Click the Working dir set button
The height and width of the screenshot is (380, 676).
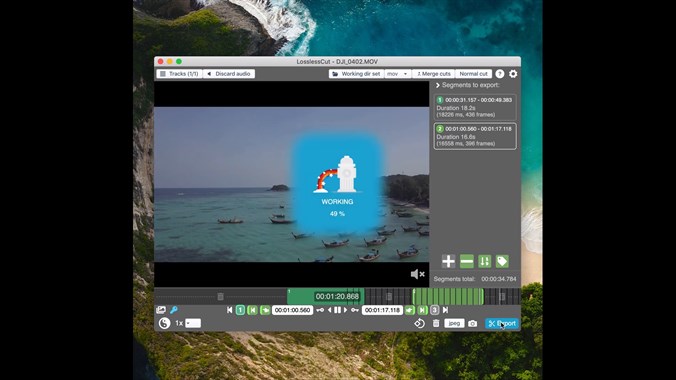(x=357, y=74)
